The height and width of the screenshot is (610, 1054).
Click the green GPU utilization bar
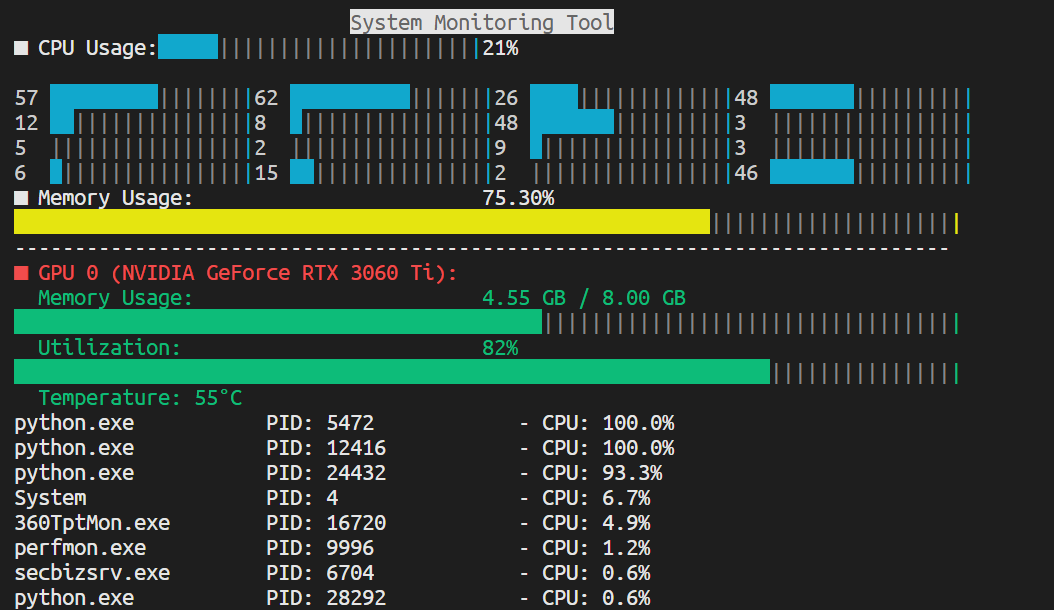coord(391,372)
